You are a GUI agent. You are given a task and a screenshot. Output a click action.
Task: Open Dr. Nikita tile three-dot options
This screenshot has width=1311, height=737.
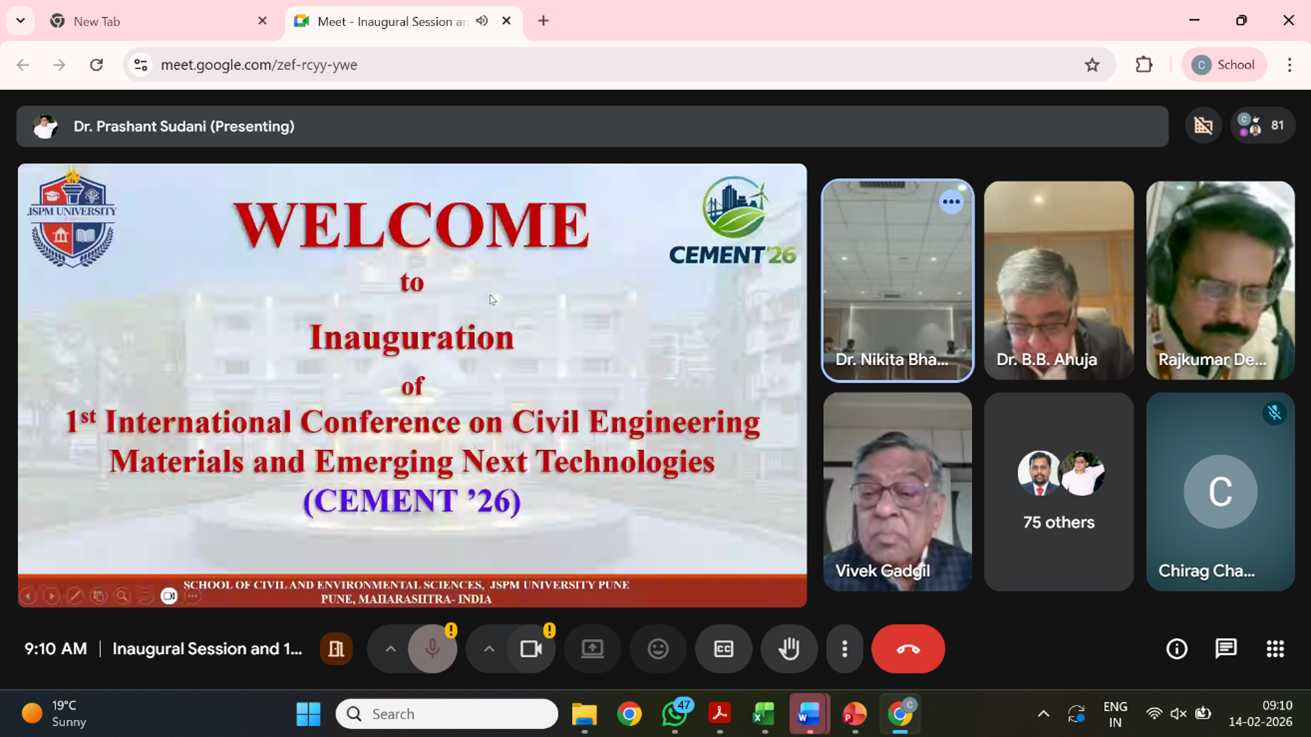coord(951,202)
